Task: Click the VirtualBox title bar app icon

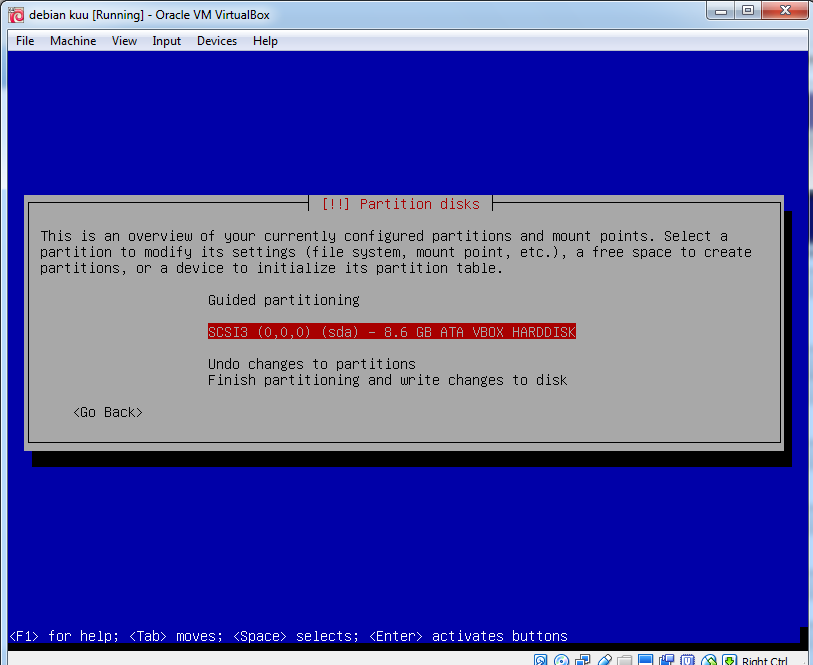Action: coord(17,15)
